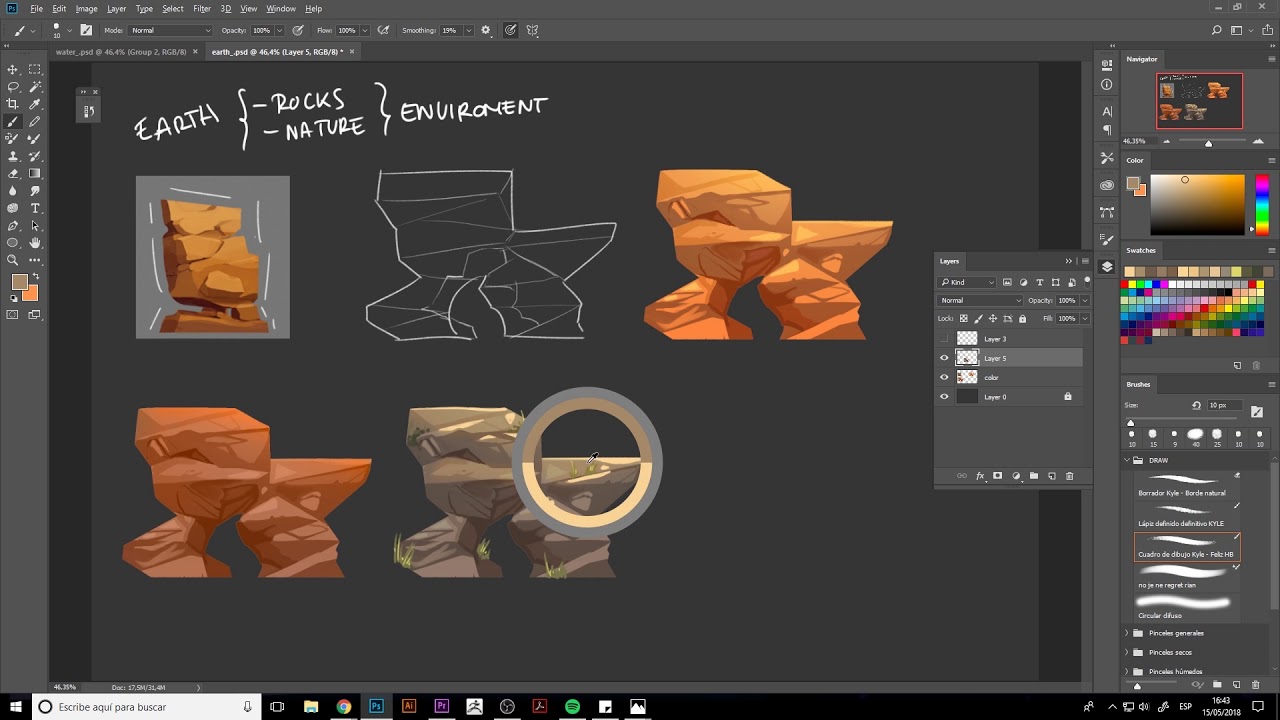The image size is (1280, 720).
Task: Select the Circular difuso brush
Action: coord(1187,607)
